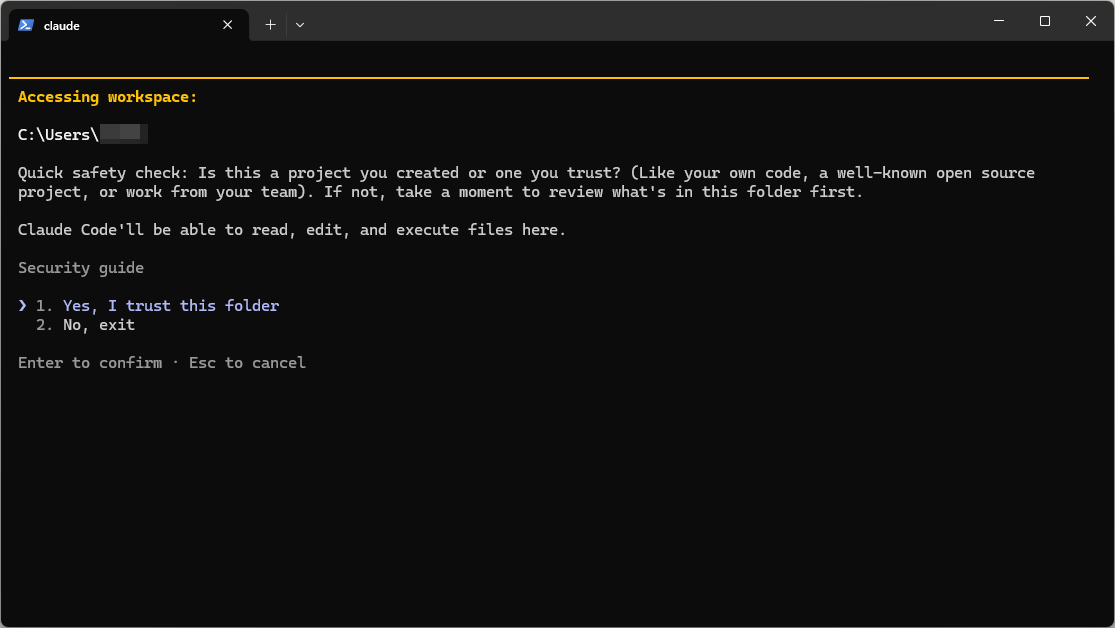Click the yellow horizontal divider line
Viewport: 1115px width, 628px height.
point(548,77)
